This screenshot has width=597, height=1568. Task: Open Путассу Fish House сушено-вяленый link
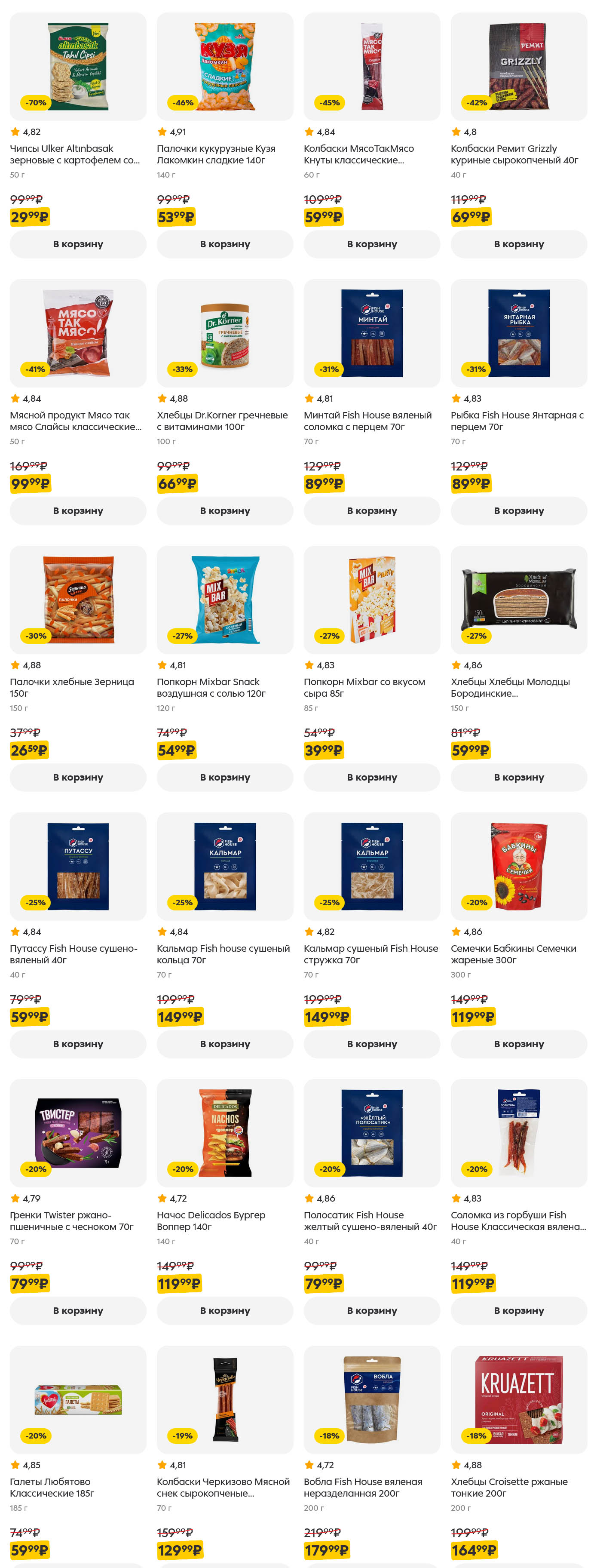click(x=73, y=954)
